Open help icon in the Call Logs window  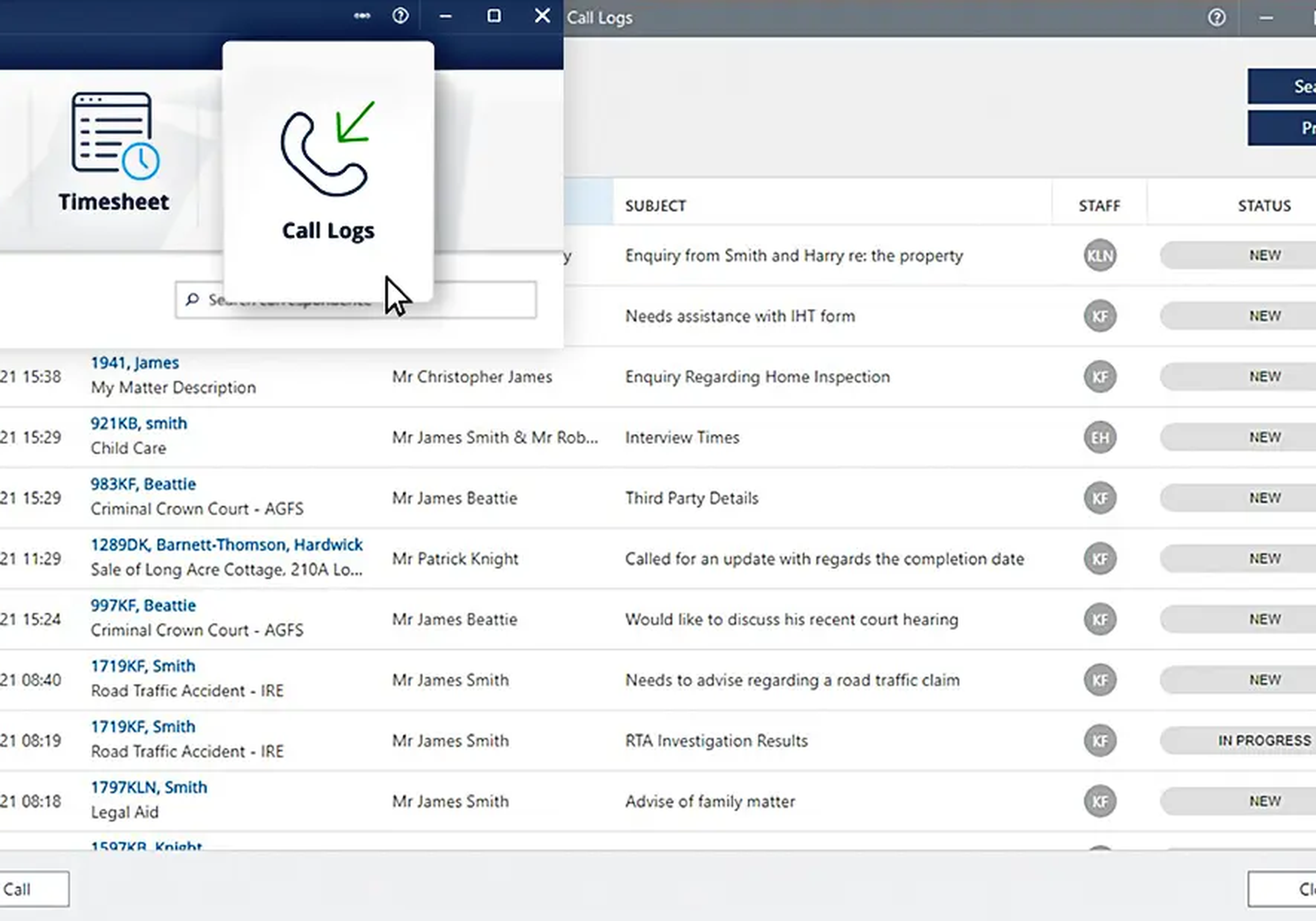[x=1216, y=18]
